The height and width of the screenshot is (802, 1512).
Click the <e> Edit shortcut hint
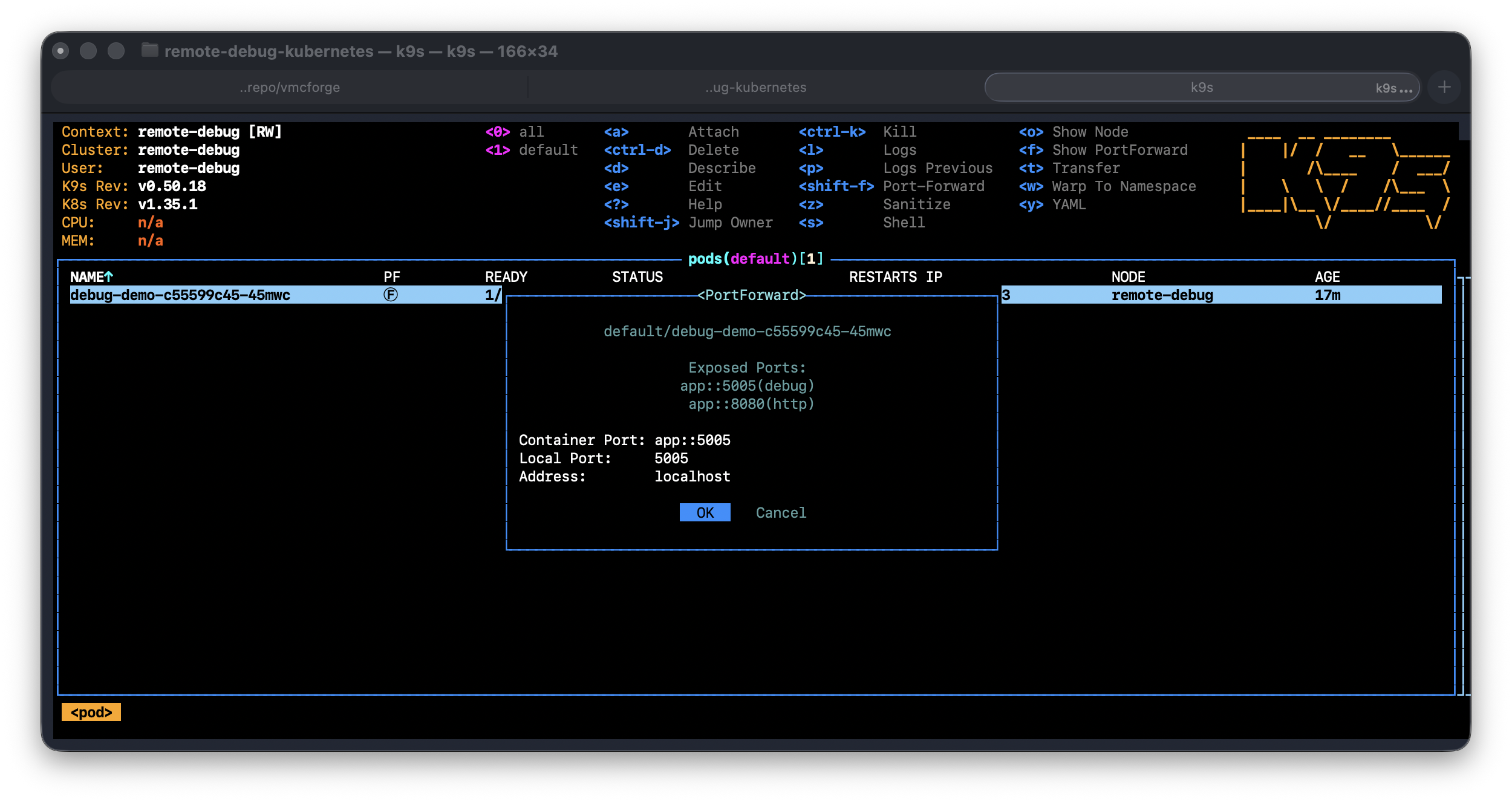[663, 186]
